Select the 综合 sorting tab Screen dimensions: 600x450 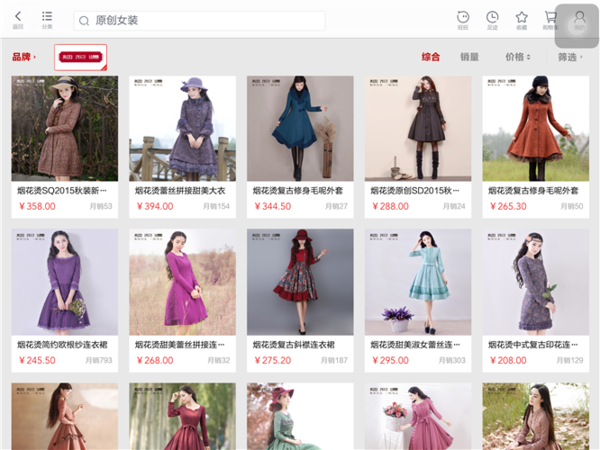point(431,57)
